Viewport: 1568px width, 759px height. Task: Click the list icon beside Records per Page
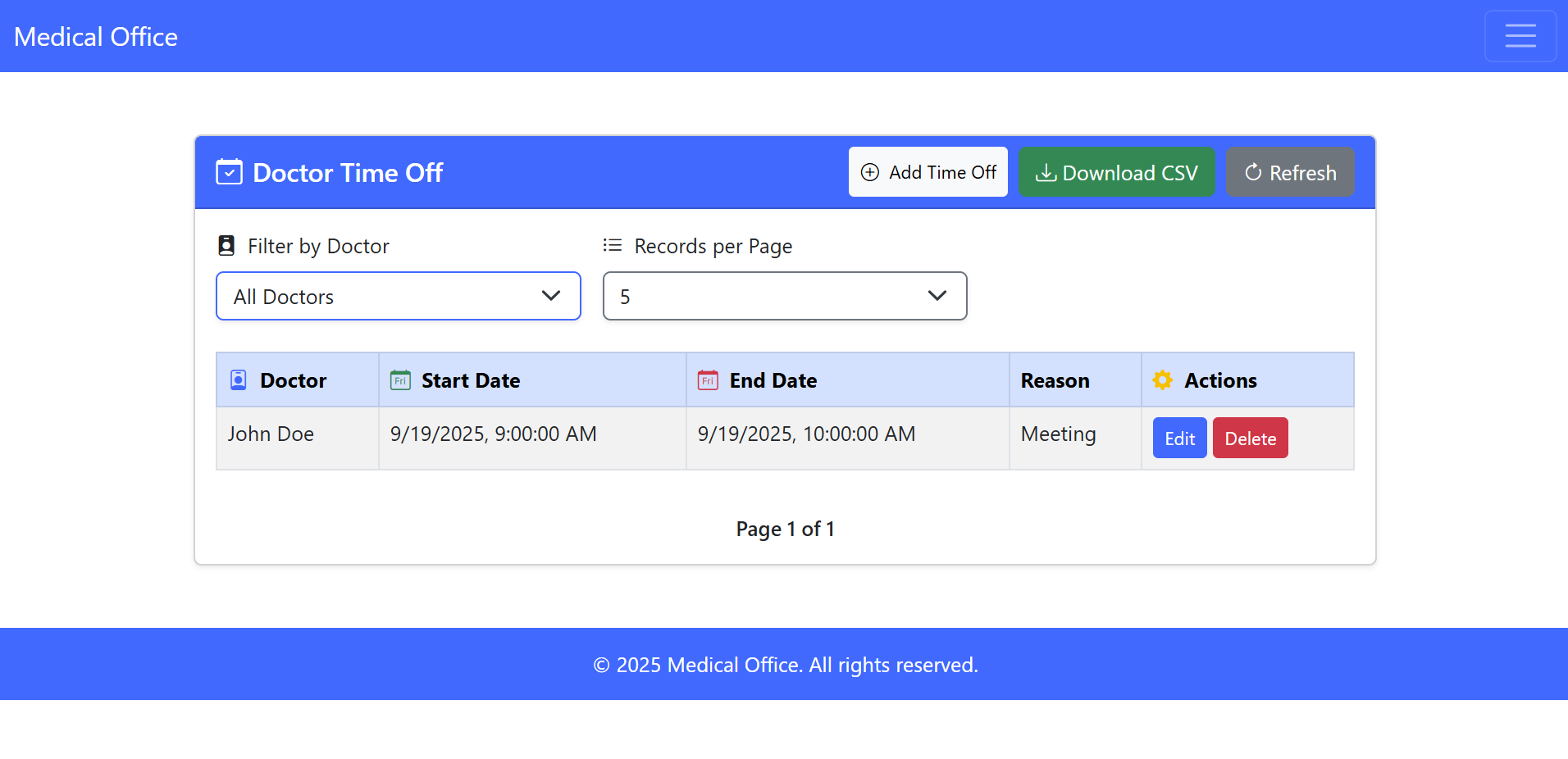coord(613,245)
